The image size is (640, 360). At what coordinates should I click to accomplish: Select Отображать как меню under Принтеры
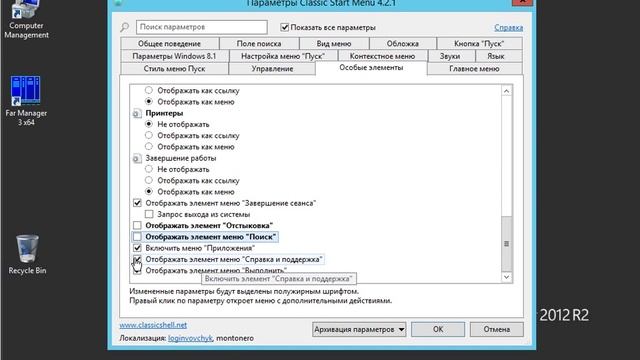click(x=149, y=147)
